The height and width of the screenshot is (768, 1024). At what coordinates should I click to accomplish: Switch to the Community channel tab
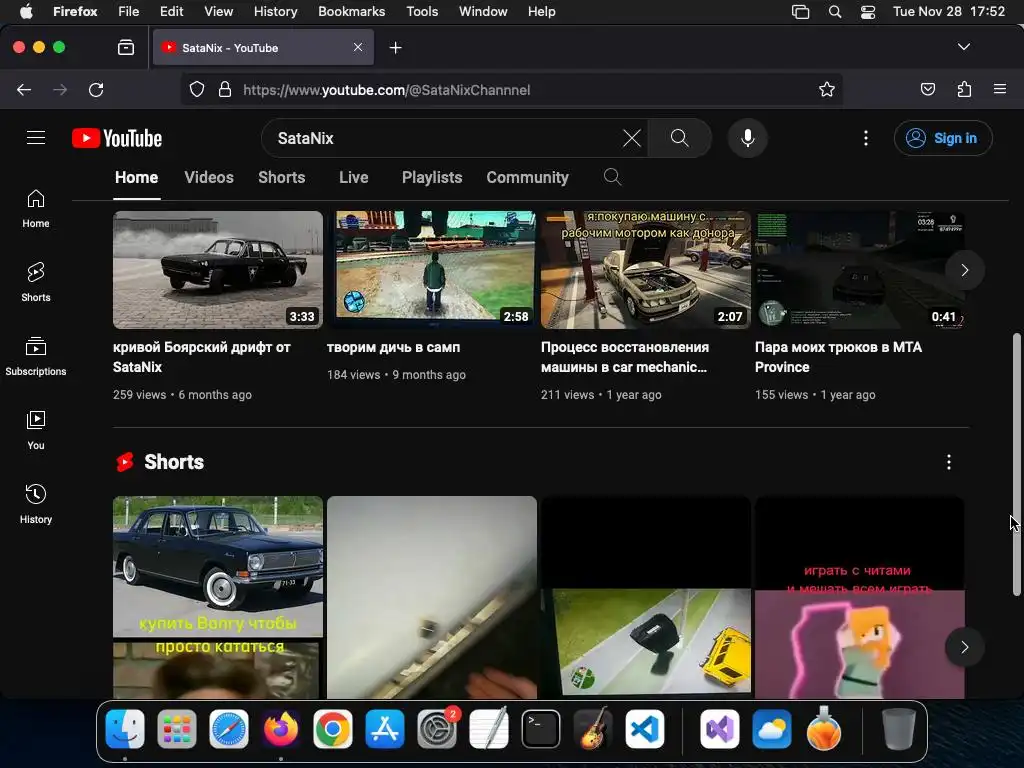coord(528,178)
